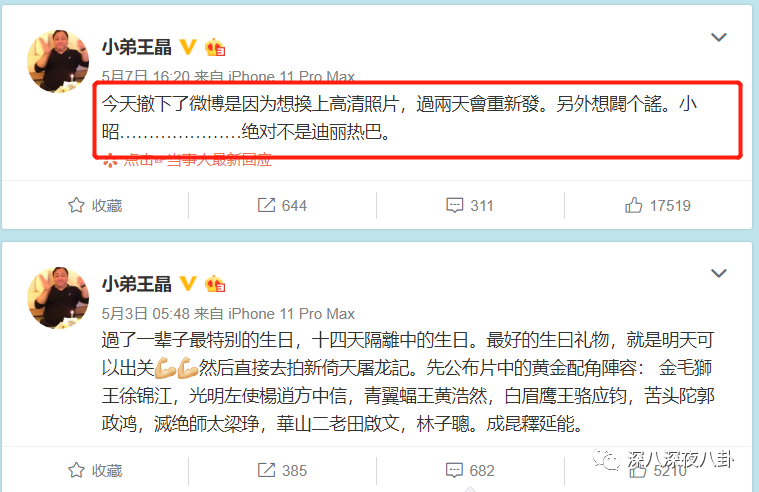Click membership crown badge on second post
The width and height of the screenshot is (759, 492).
pos(215,284)
